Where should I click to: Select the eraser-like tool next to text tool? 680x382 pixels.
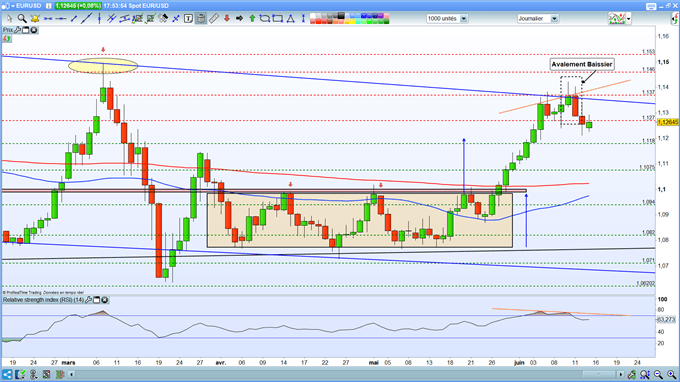pyautogui.click(x=163, y=19)
